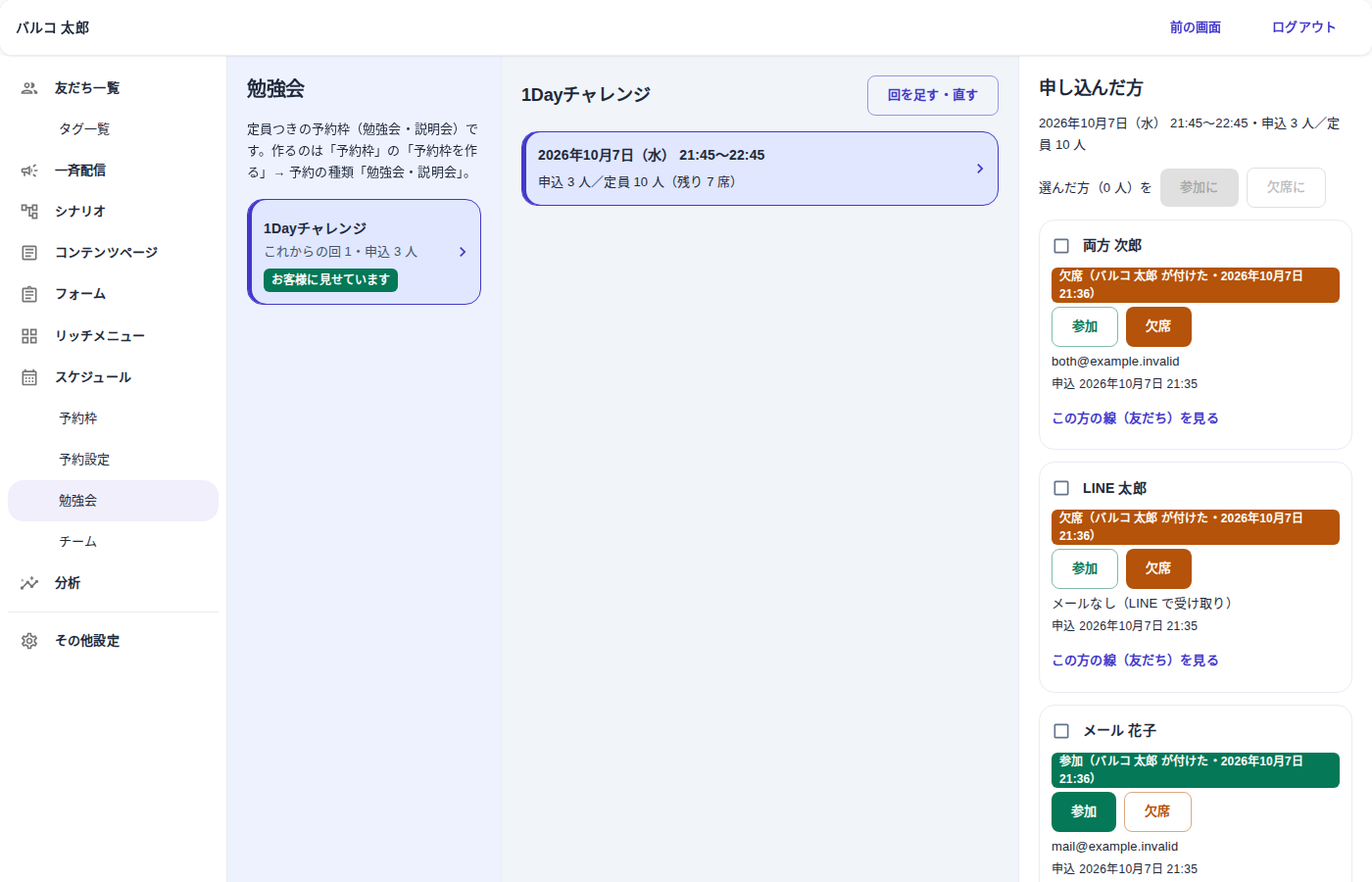Click the mail@example.invalid email text
Screen dimensions: 1372x882
1114,847
